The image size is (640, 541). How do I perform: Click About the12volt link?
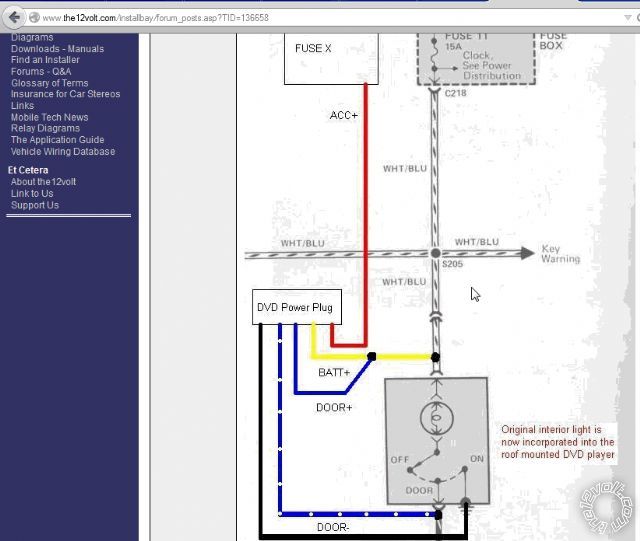click(x=42, y=182)
